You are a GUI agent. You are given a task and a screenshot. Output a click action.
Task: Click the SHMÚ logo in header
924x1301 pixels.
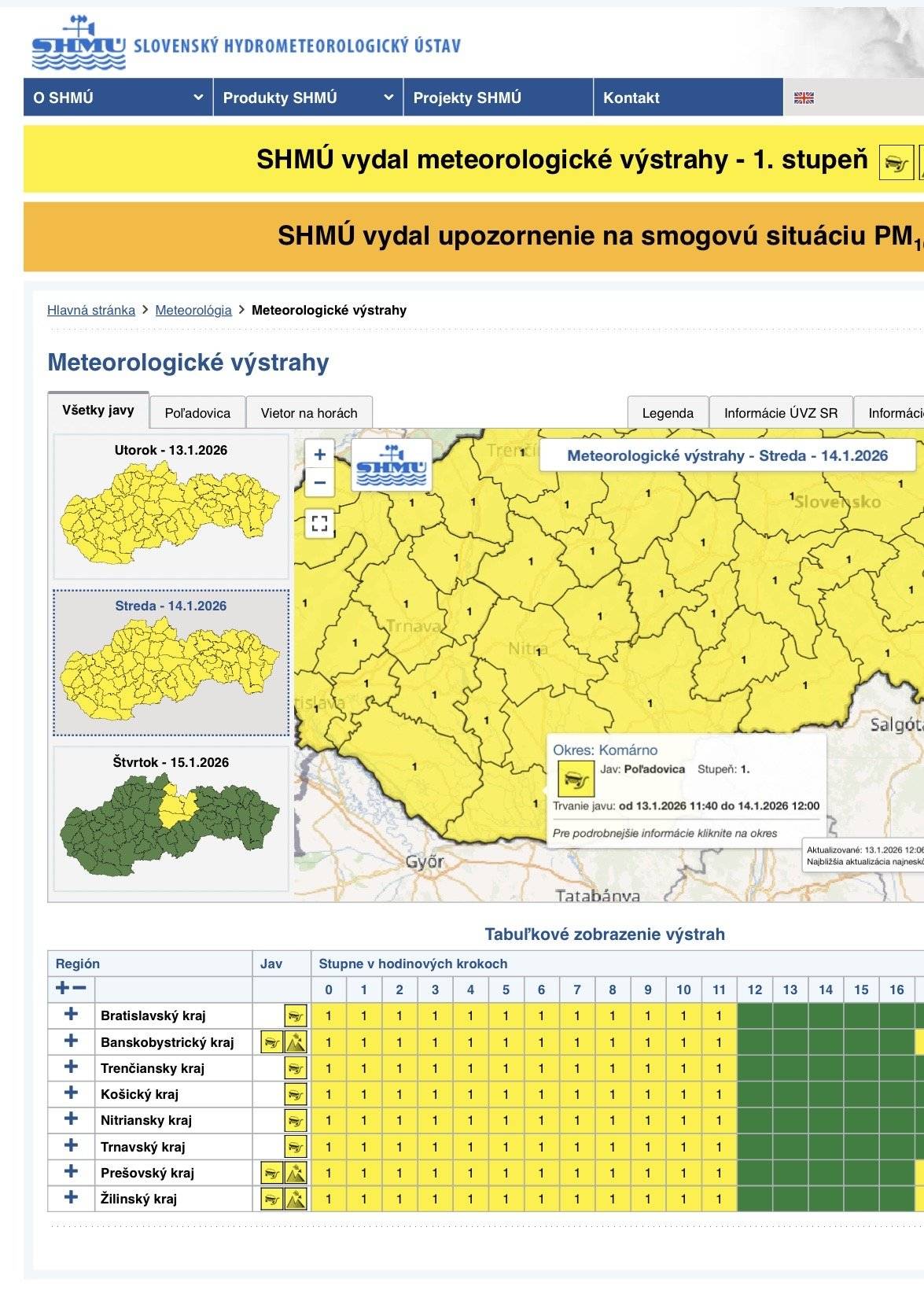(79, 44)
